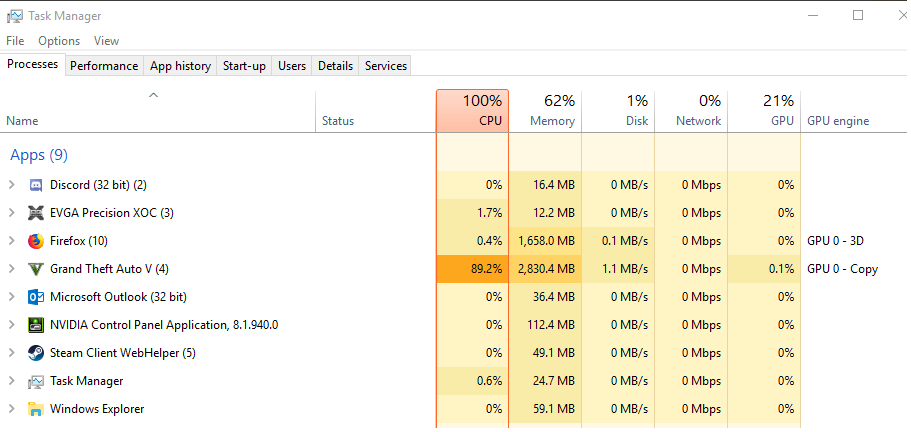Click the Task Manager title bar icon
The width and height of the screenshot is (911, 432).
[x=15, y=16]
